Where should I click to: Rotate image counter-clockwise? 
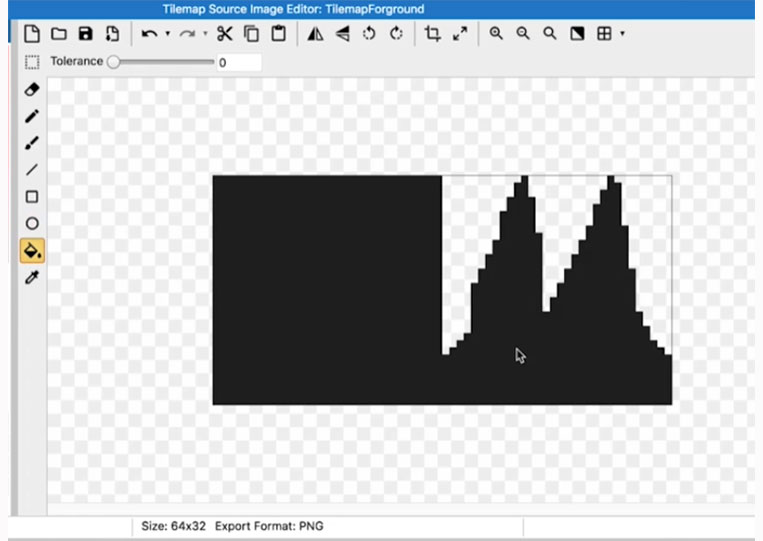(369, 34)
